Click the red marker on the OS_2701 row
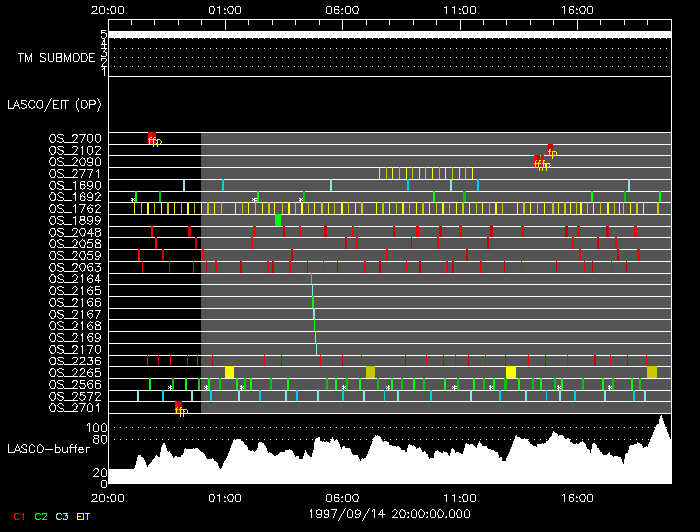 coord(178,405)
